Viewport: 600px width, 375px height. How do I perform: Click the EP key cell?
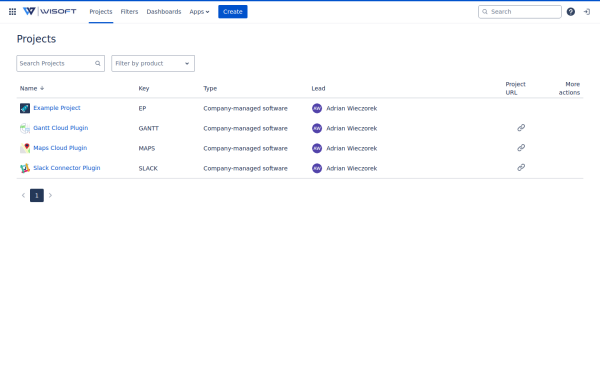(x=142, y=108)
